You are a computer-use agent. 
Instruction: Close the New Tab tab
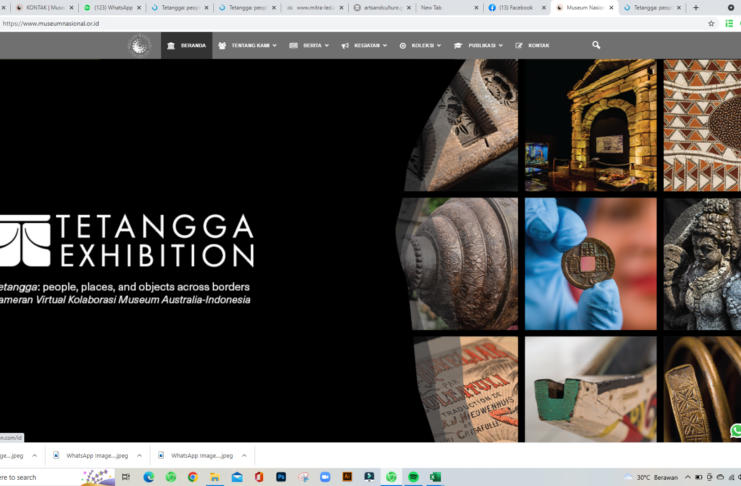point(476,8)
